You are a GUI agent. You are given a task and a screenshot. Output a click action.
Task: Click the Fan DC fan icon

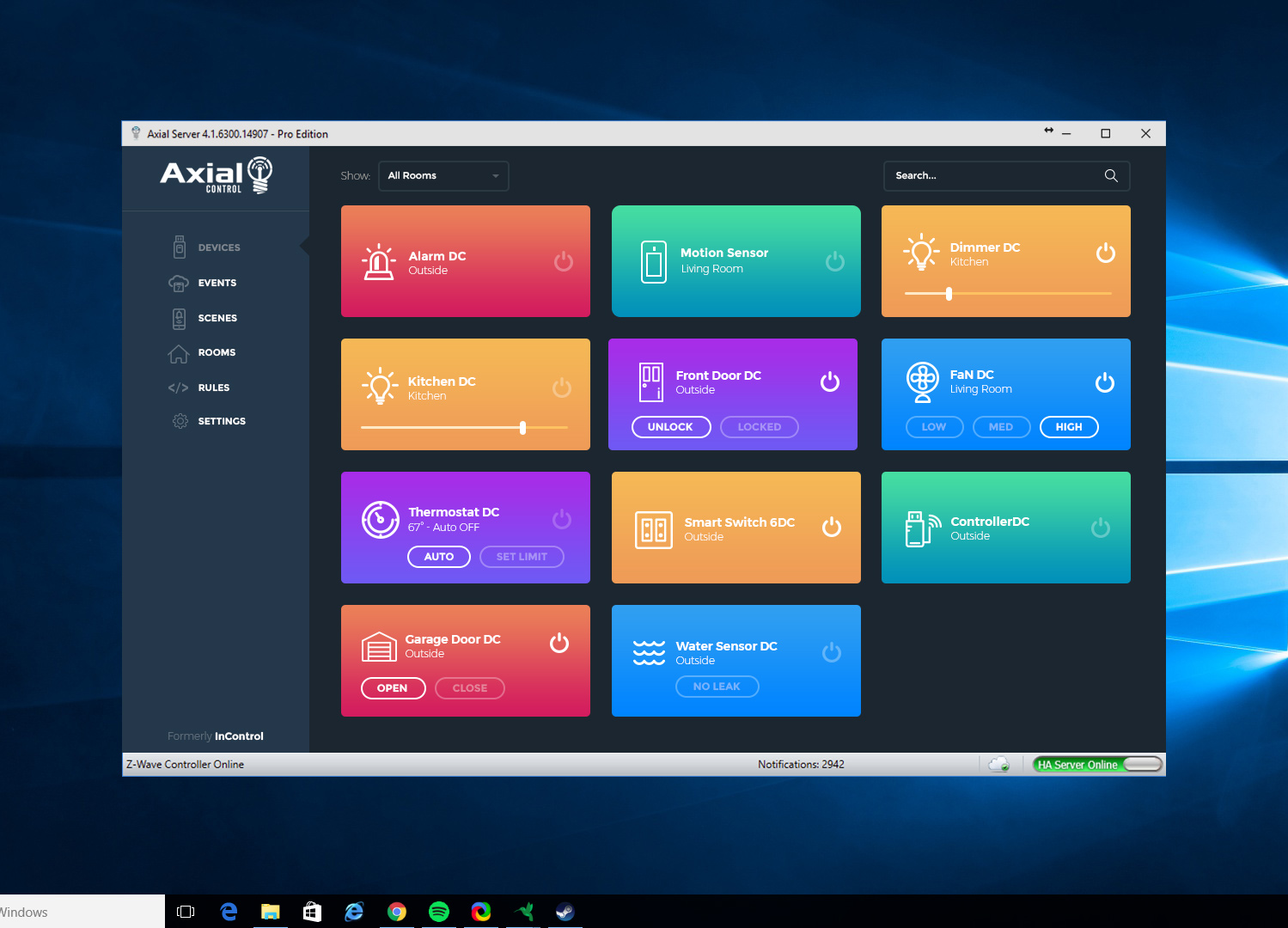(x=922, y=382)
